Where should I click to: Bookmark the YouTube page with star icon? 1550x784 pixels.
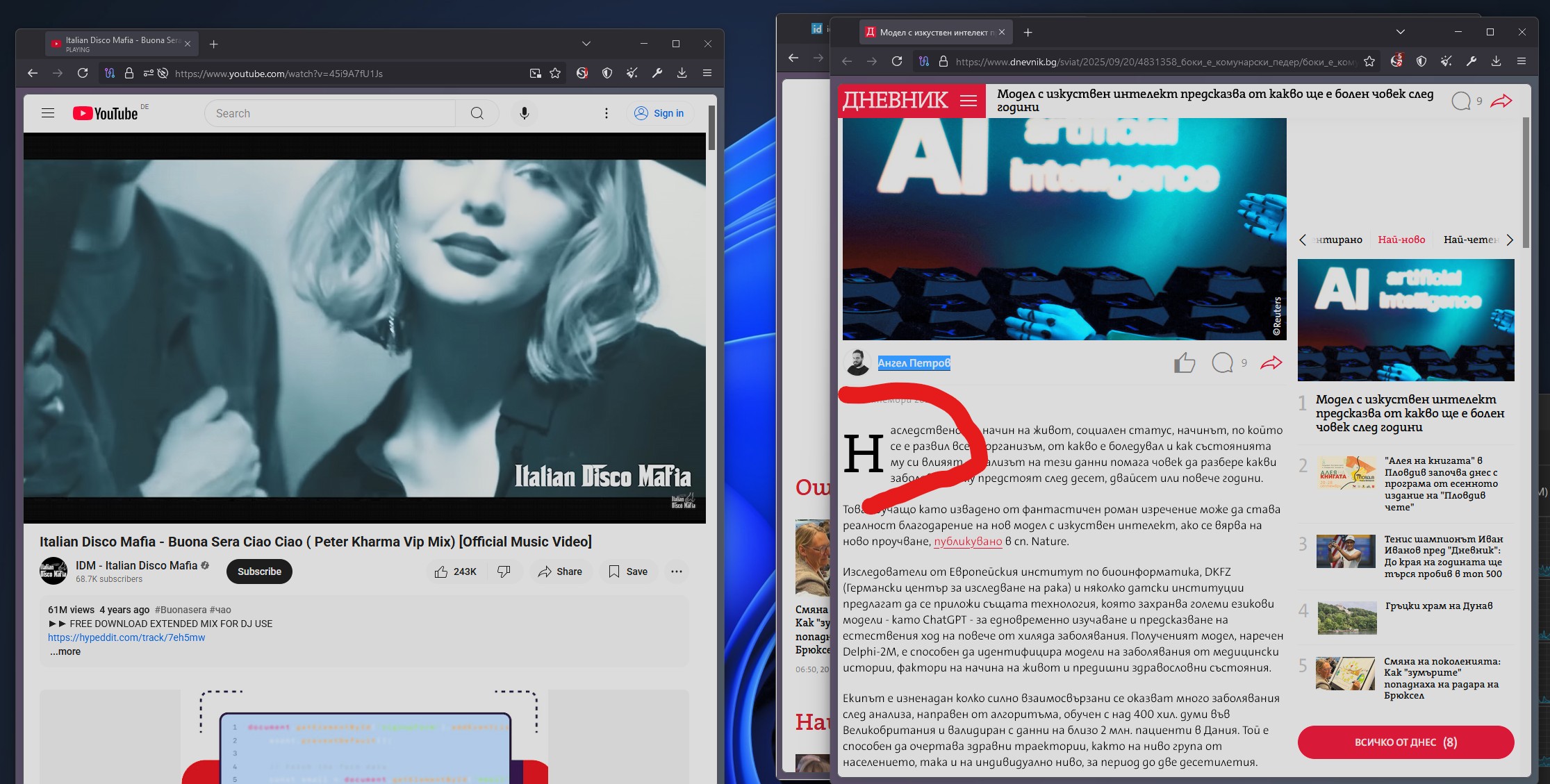555,73
